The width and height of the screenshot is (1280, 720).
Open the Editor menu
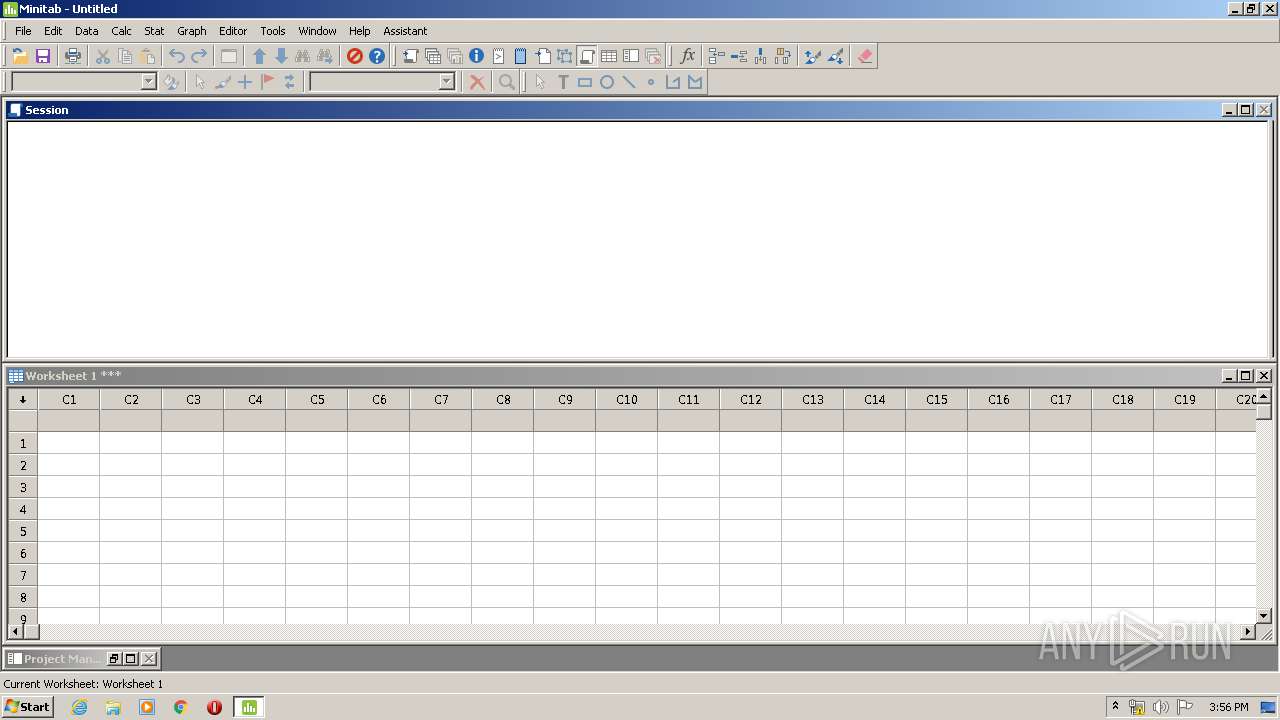[233, 31]
